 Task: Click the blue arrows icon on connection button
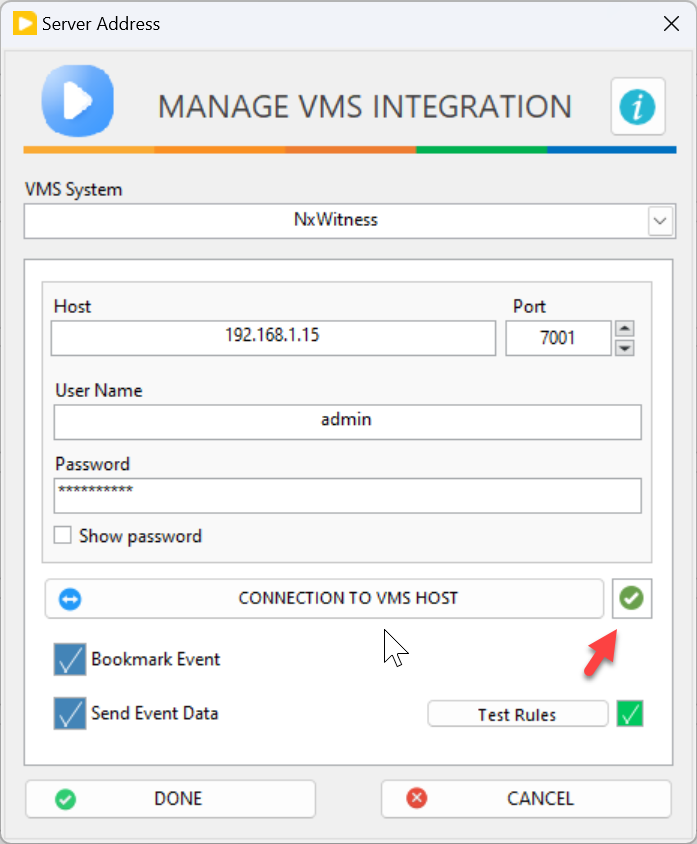tap(71, 599)
